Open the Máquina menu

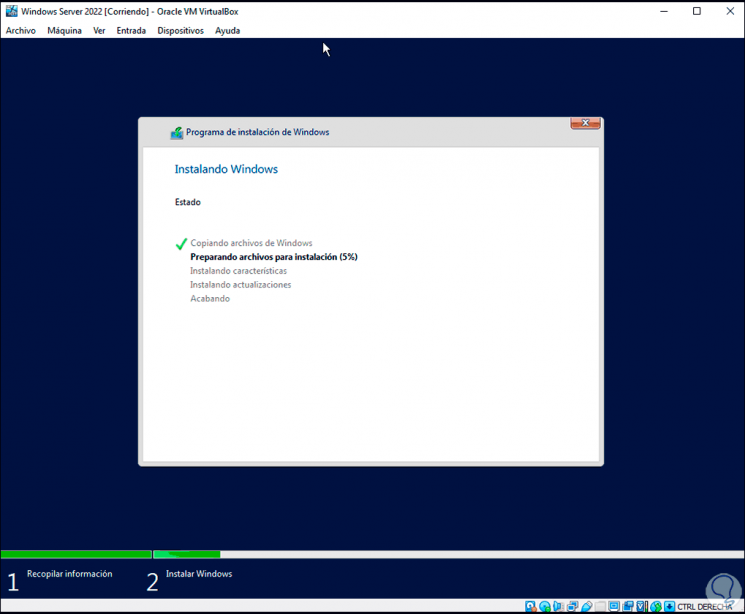click(x=64, y=30)
